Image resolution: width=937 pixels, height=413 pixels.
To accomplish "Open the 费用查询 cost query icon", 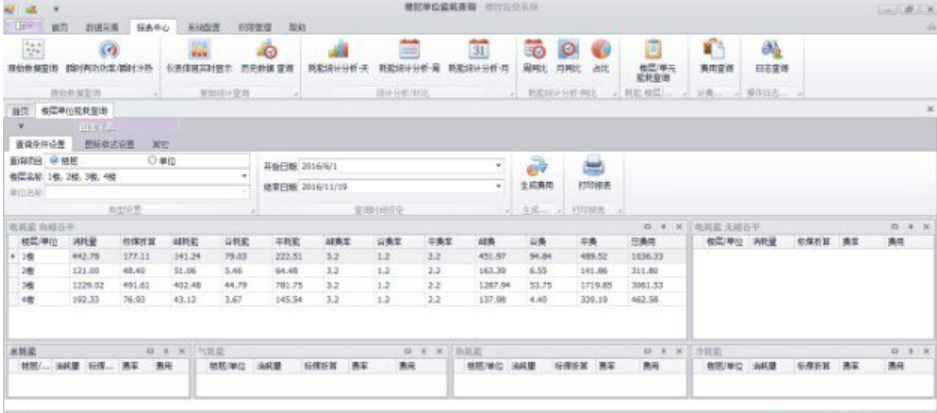I will pyautogui.click(x=714, y=50).
